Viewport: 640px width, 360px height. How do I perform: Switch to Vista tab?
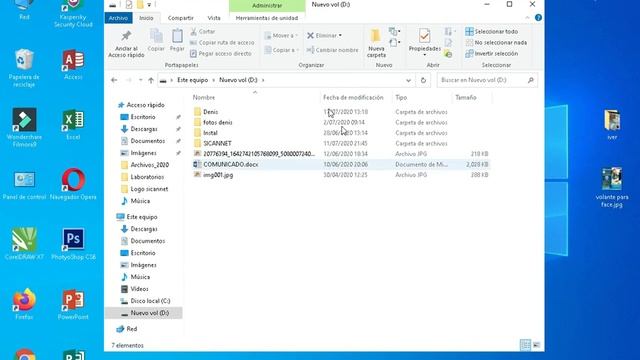pyautogui.click(x=214, y=18)
